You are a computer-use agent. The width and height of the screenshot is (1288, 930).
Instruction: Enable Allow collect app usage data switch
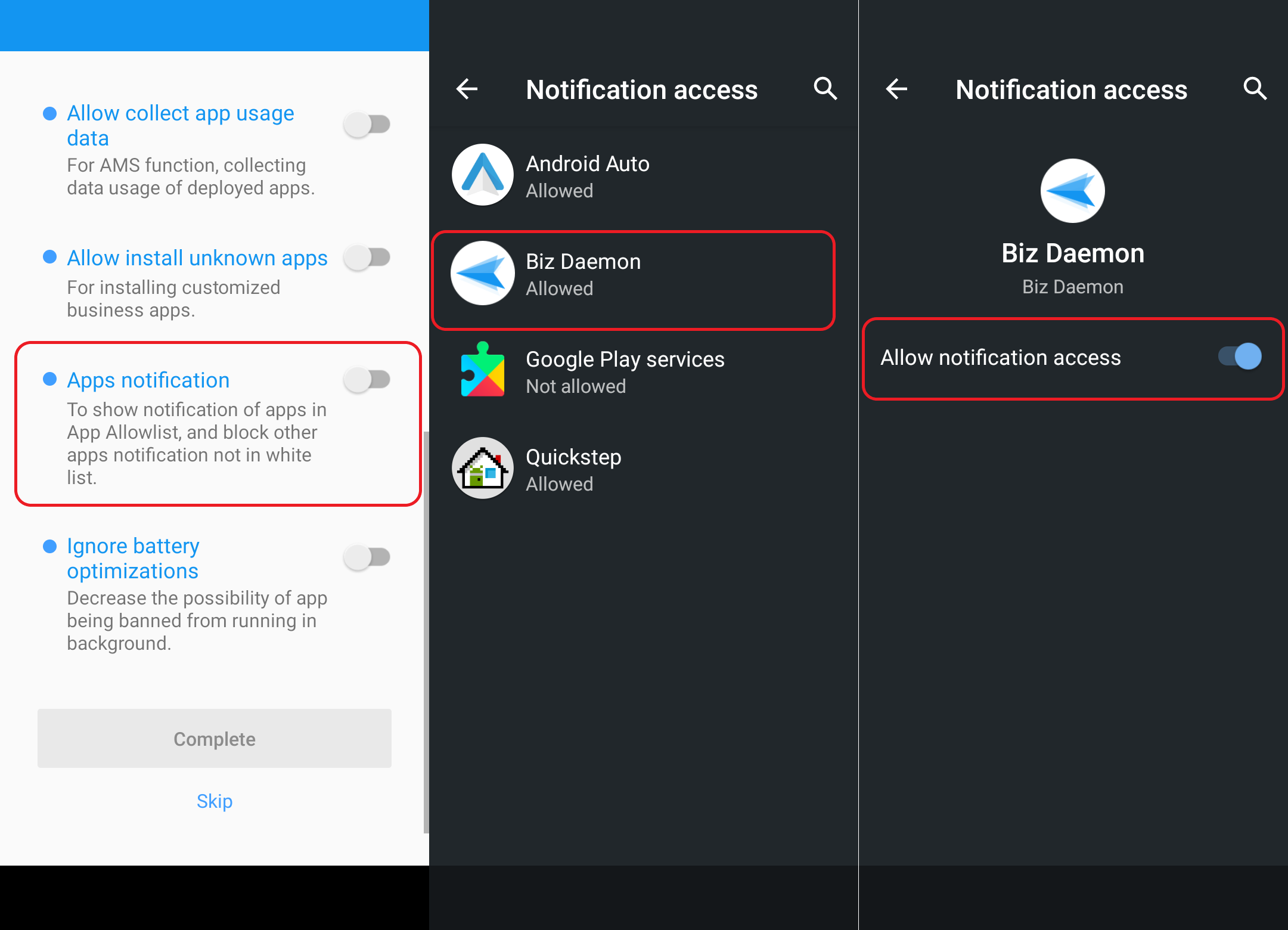pyautogui.click(x=367, y=125)
